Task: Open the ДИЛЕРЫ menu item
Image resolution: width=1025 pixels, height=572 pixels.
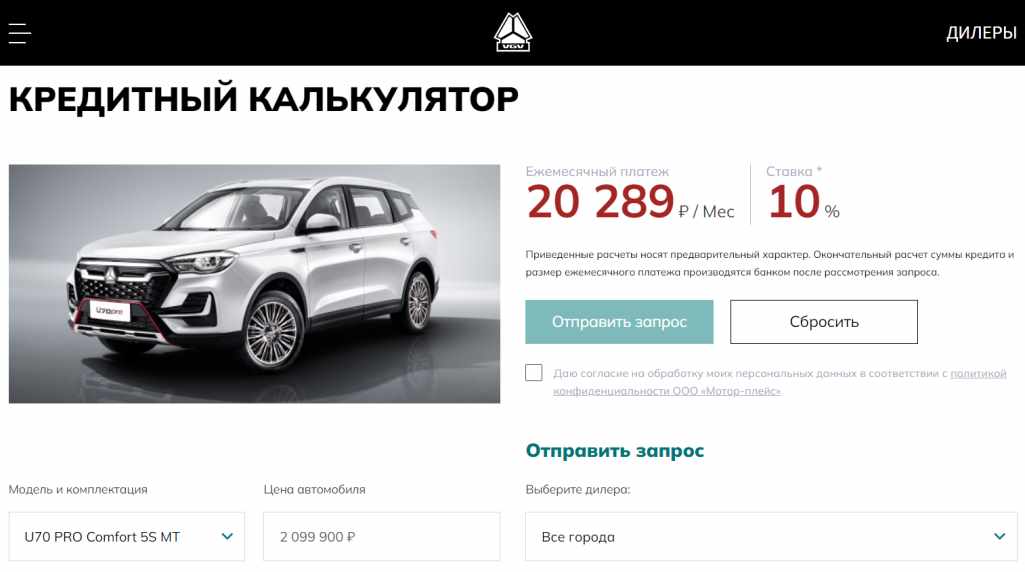Action: (x=981, y=33)
